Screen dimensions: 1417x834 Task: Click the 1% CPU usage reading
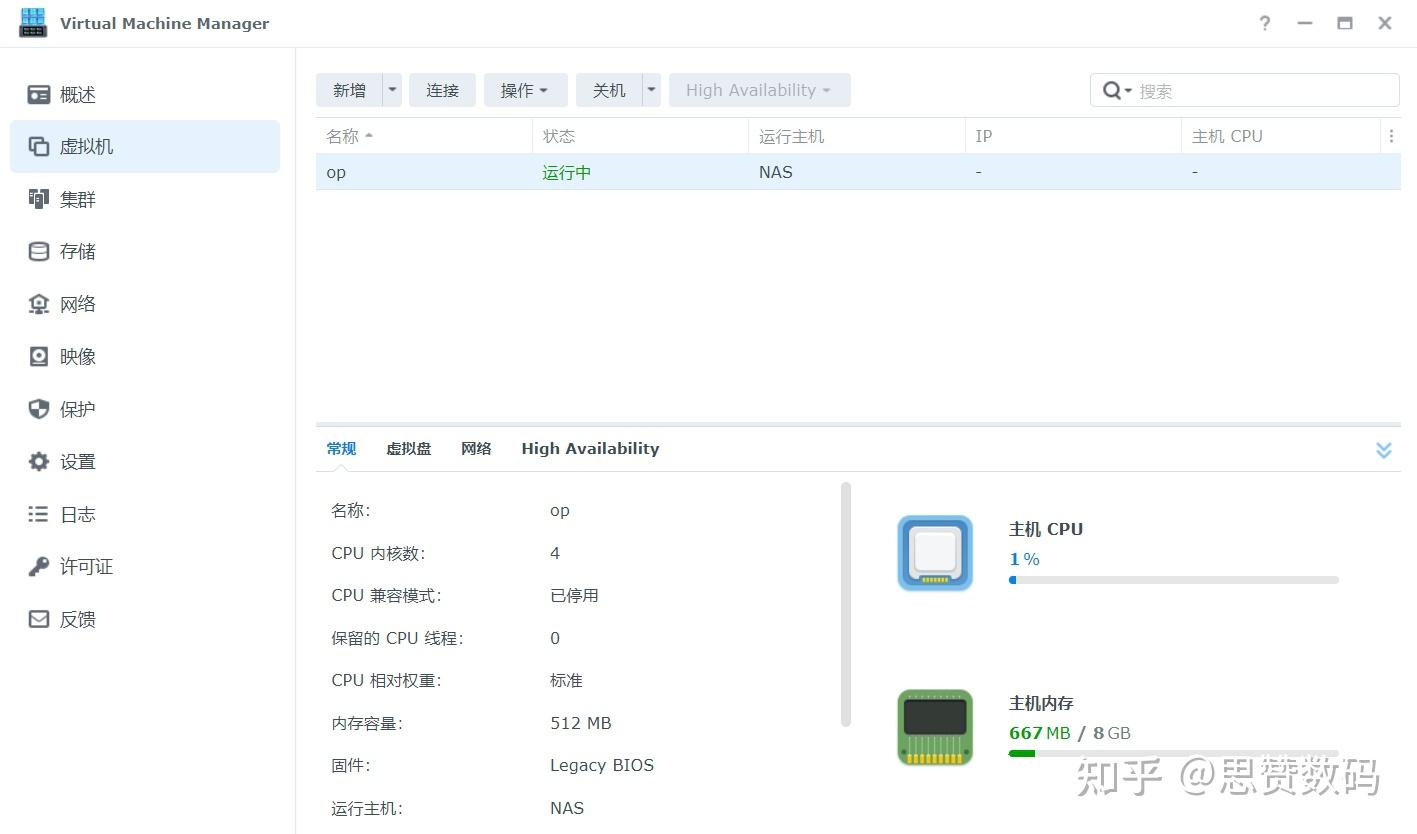[x=1025, y=559]
